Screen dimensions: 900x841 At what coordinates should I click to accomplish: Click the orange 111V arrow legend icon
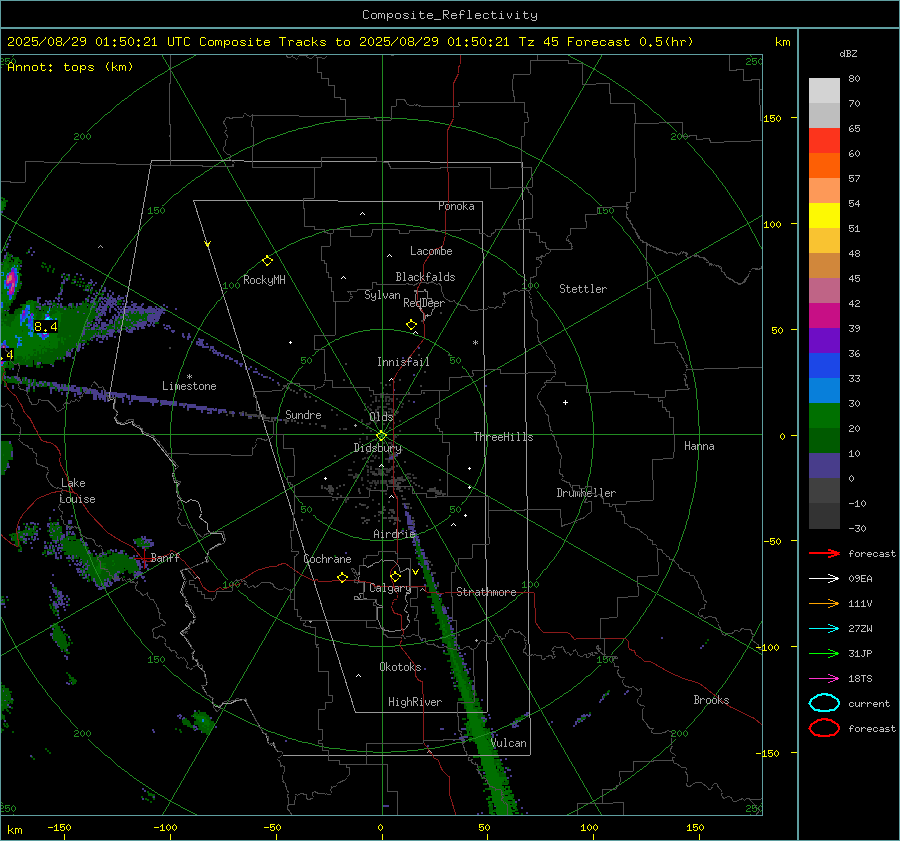click(824, 603)
